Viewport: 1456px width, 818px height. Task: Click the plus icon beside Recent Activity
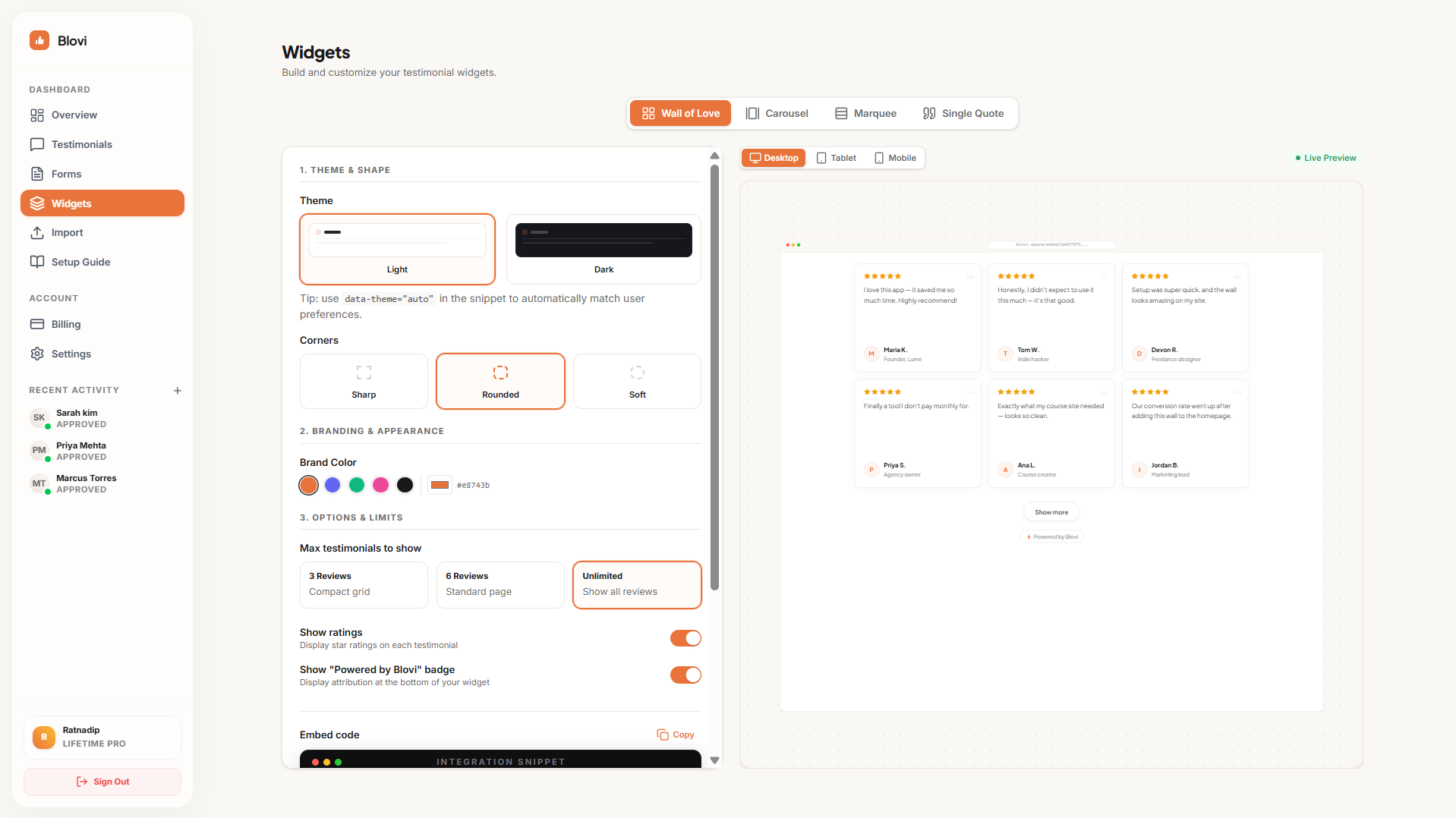click(x=178, y=391)
